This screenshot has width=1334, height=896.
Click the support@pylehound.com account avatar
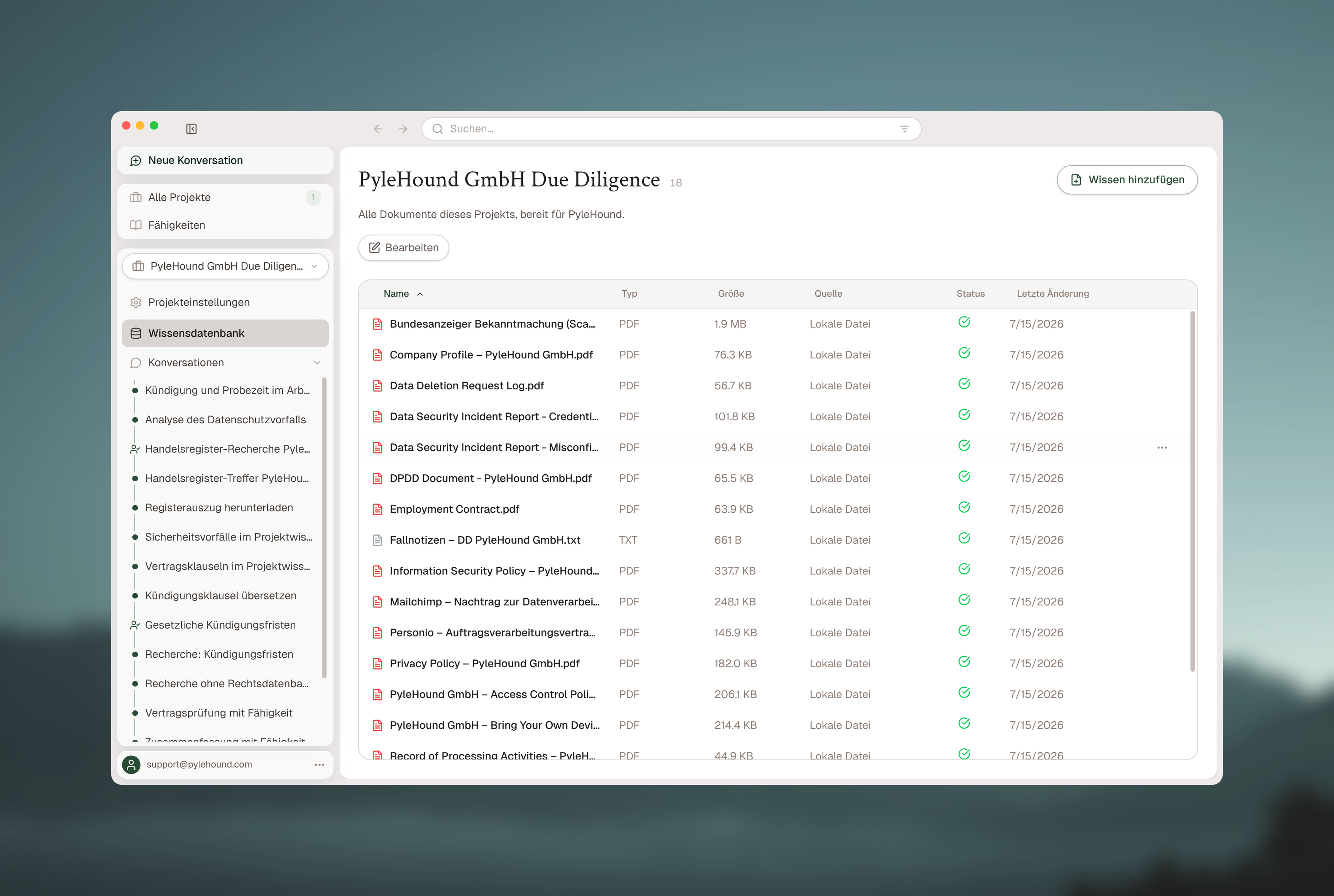click(x=131, y=765)
